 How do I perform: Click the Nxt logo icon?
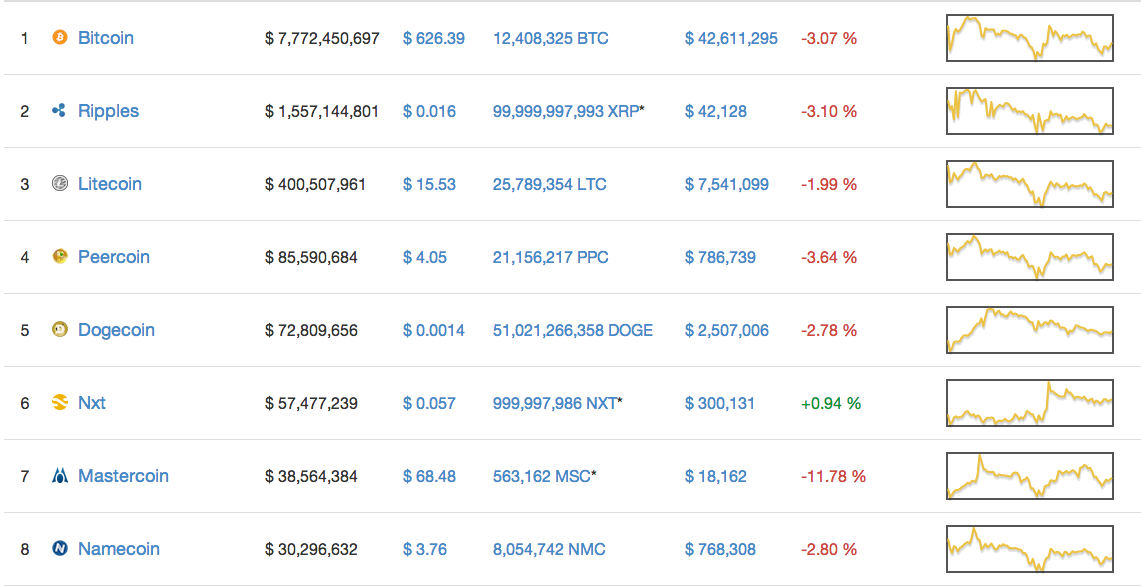(60, 403)
